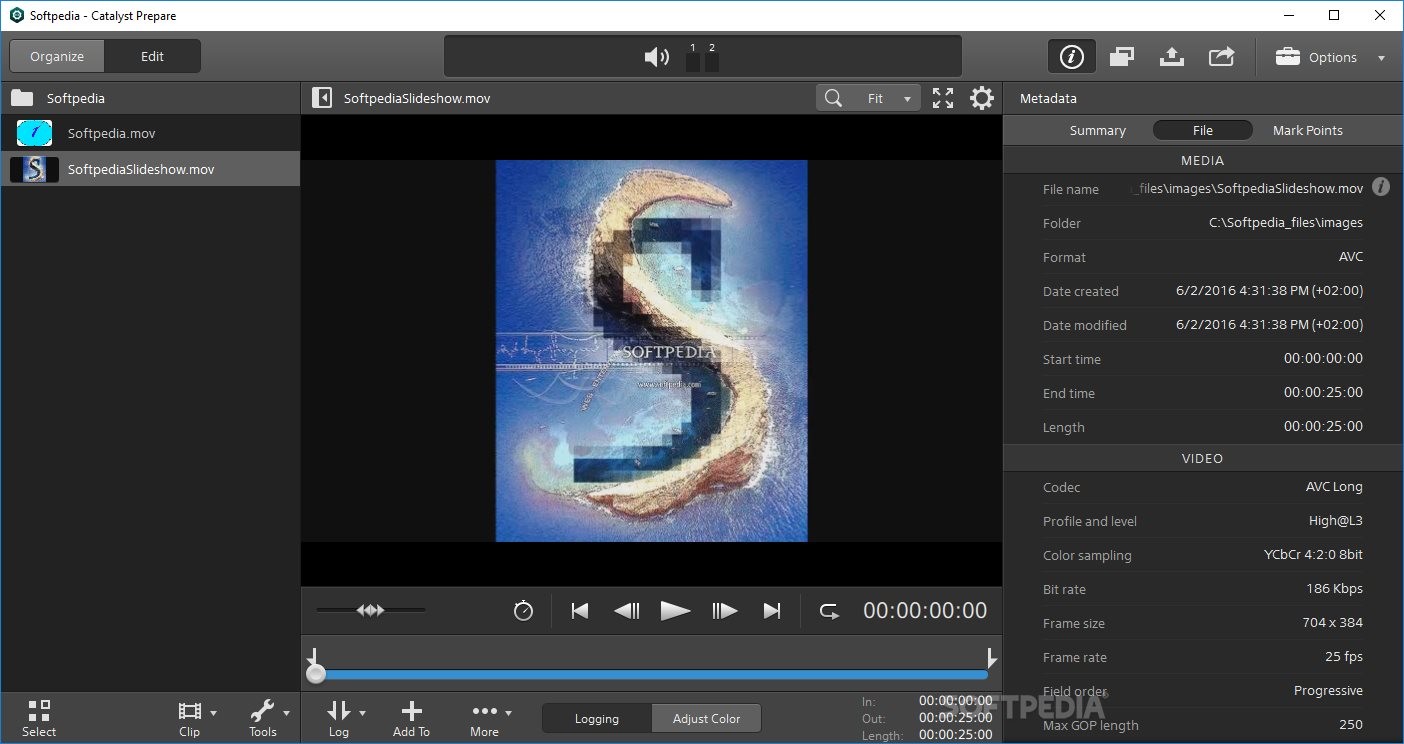Click the zoom magnifier icon

[x=833, y=98]
